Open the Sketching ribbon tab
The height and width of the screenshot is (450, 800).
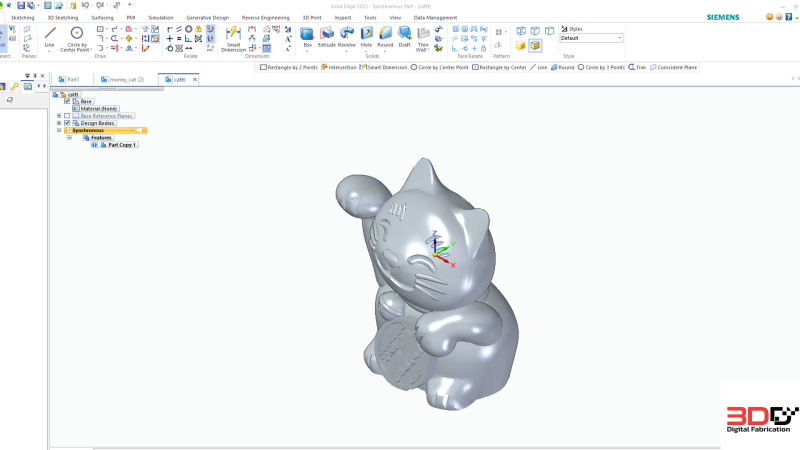point(22,17)
